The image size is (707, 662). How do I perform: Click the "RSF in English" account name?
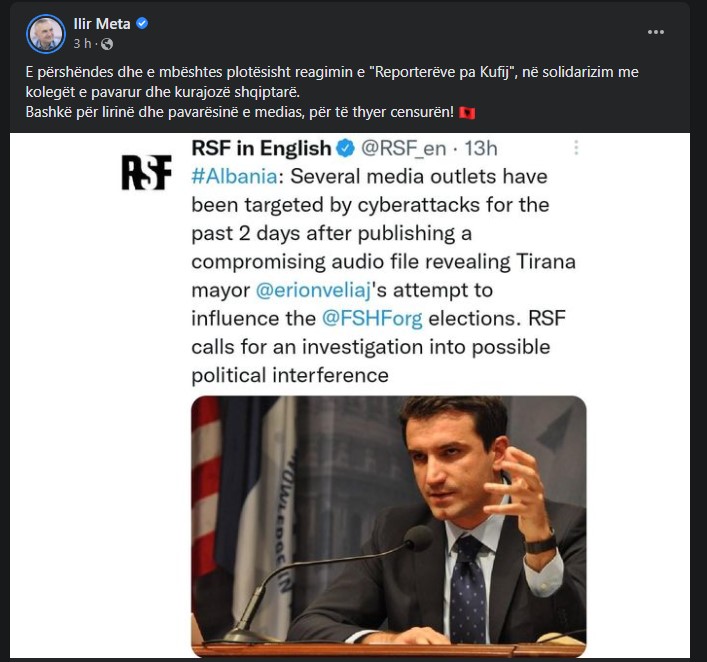261,149
